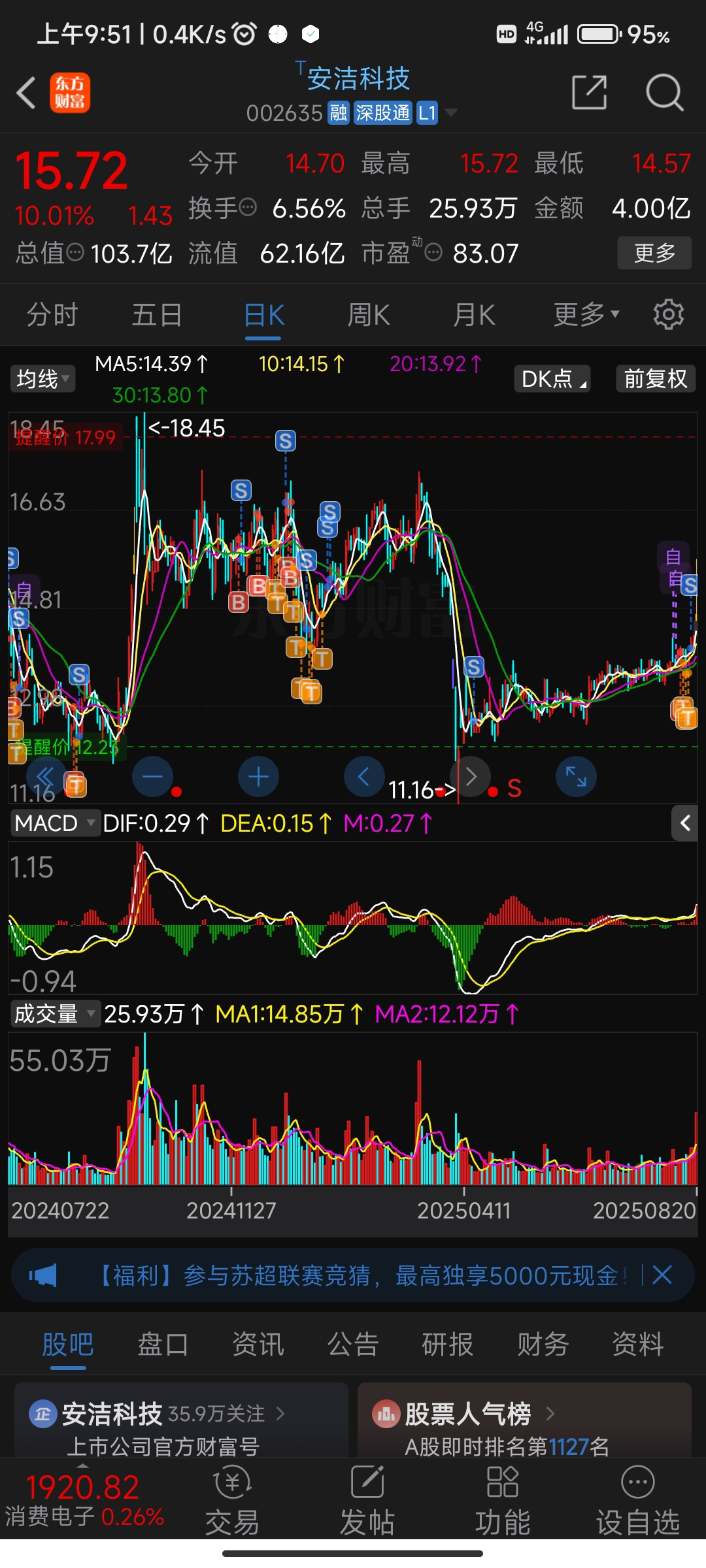Tap the 15.72 current price
The height and width of the screenshot is (1568, 706).
pos(71,171)
